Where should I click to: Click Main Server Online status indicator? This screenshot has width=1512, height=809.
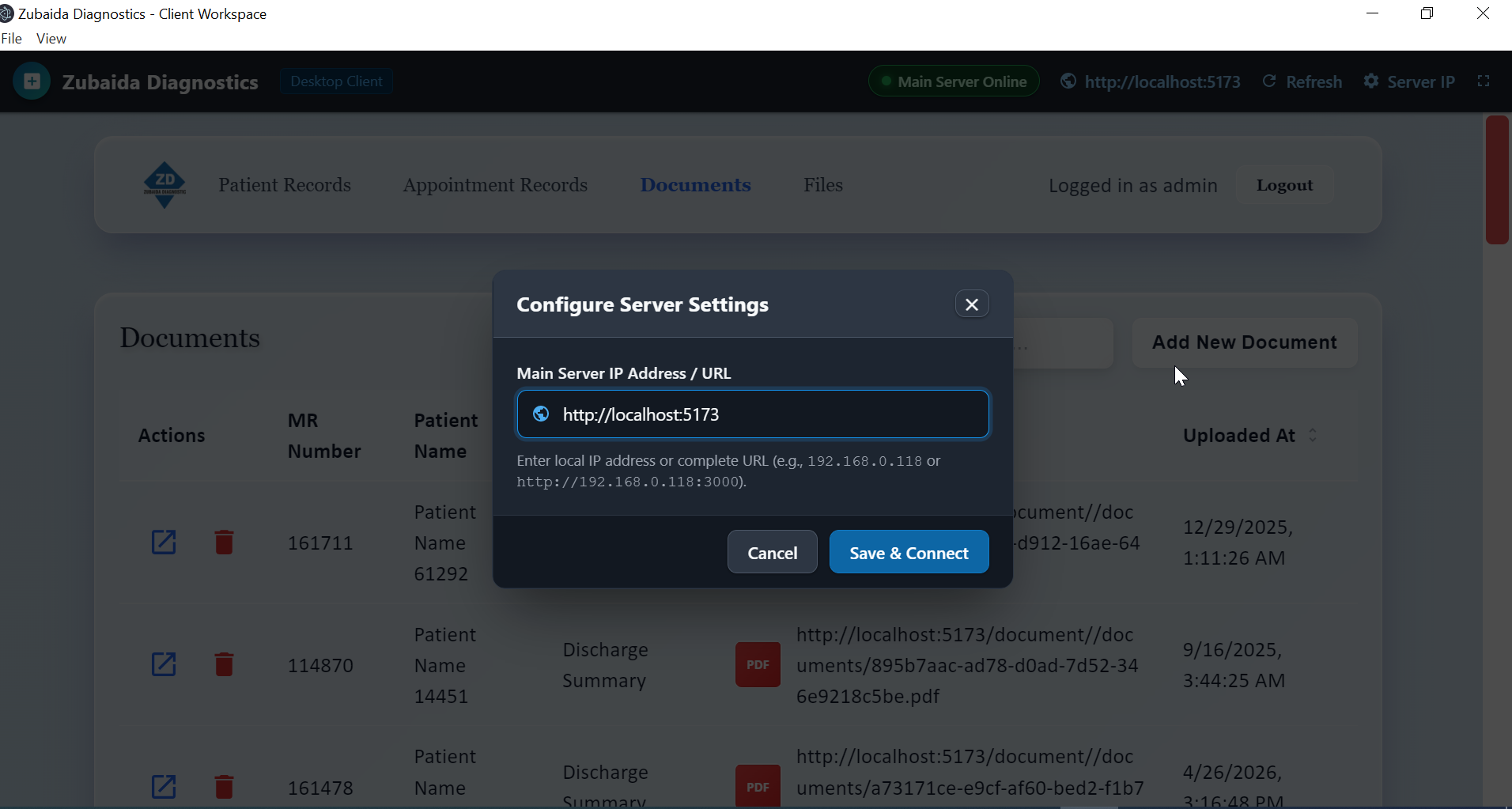click(x=954, y=81)
